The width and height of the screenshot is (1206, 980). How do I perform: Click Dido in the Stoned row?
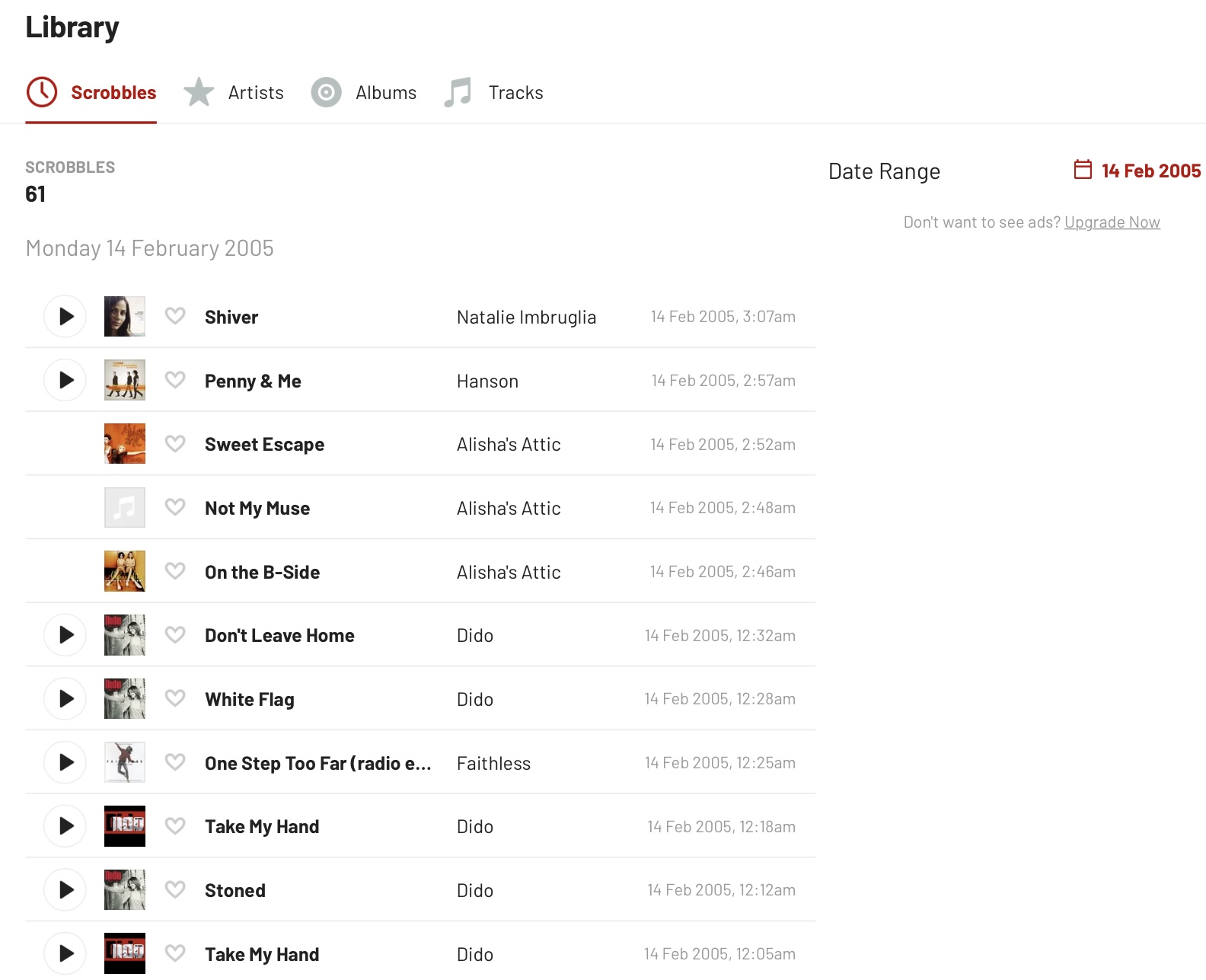[x=475, y=891]
